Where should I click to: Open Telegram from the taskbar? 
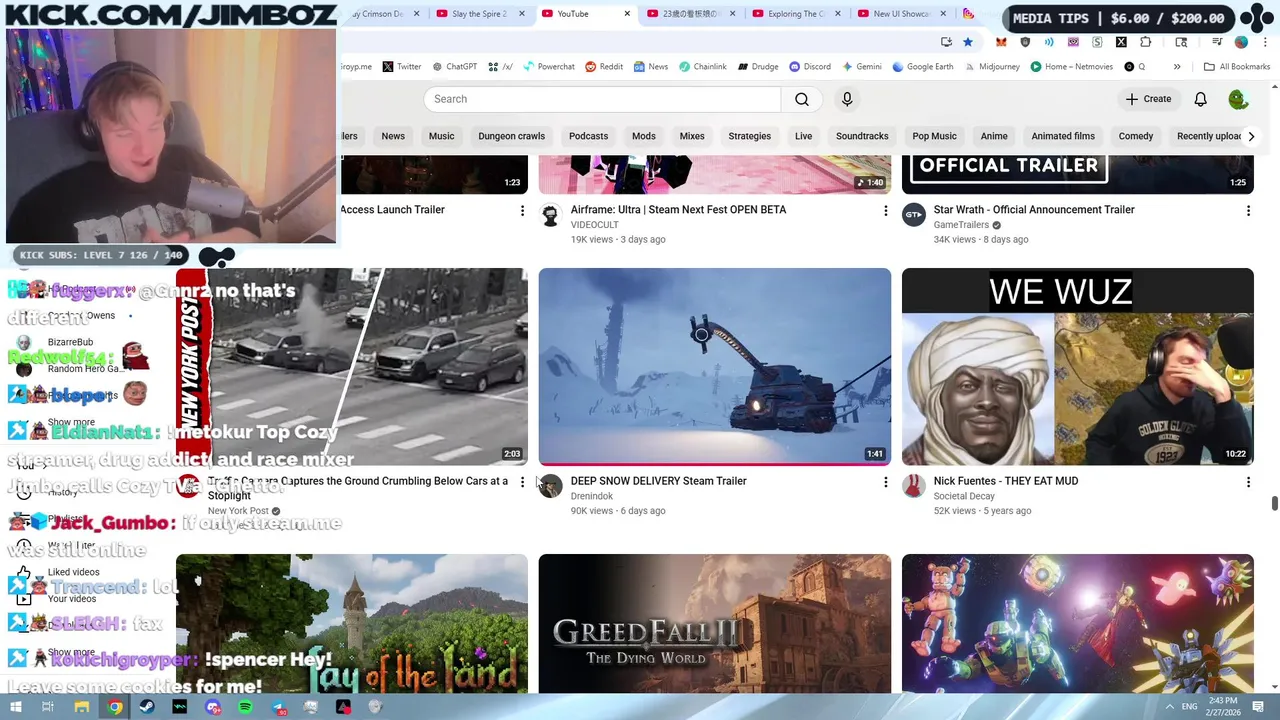pyautogui.click(x=278, y=707)
